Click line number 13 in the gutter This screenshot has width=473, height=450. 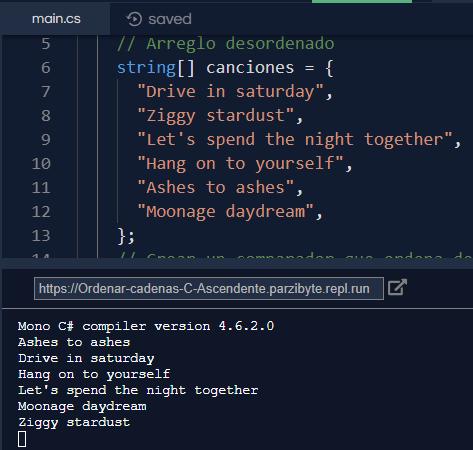[x=41, y=236]
